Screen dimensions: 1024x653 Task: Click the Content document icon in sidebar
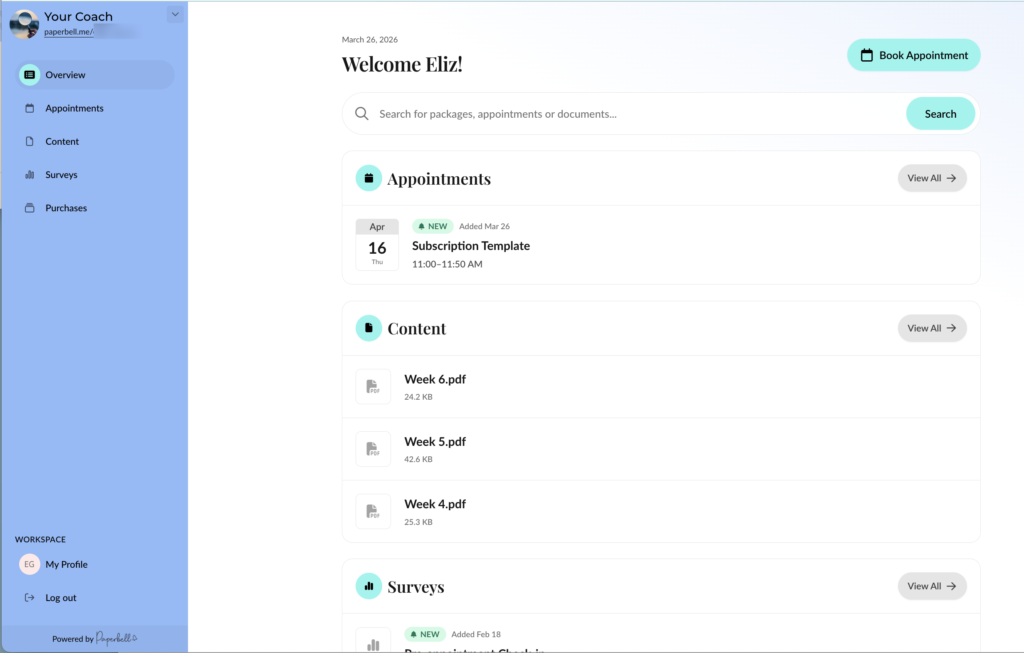[30, 142]
